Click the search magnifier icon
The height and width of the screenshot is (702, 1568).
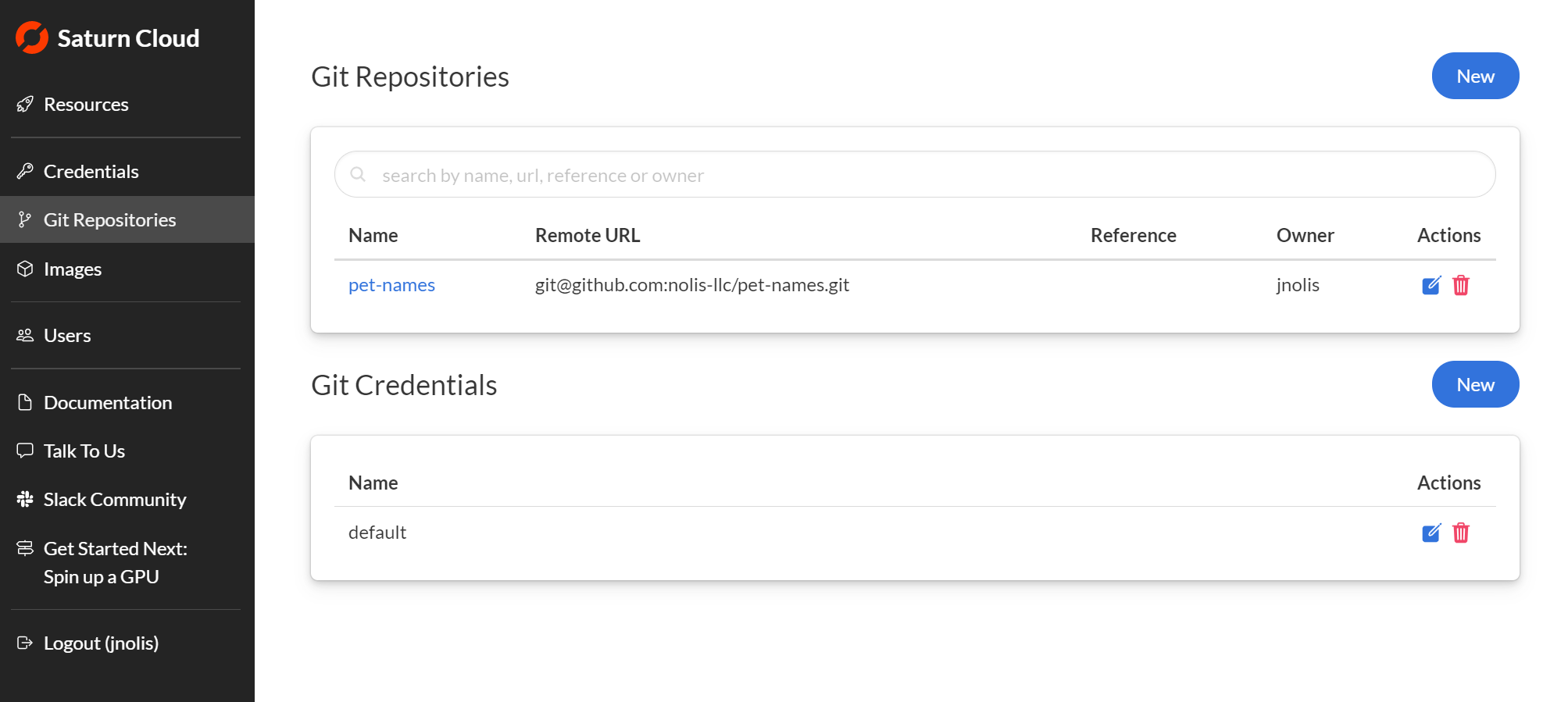tap(358, 174)
